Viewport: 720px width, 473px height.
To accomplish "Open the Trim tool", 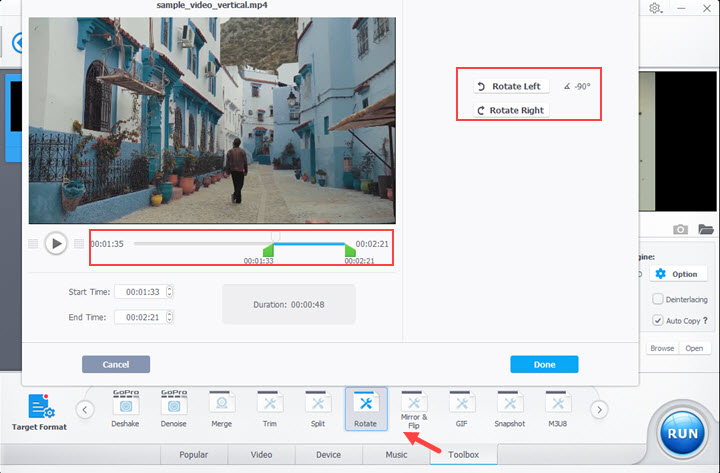I will [x=270, y=409].
